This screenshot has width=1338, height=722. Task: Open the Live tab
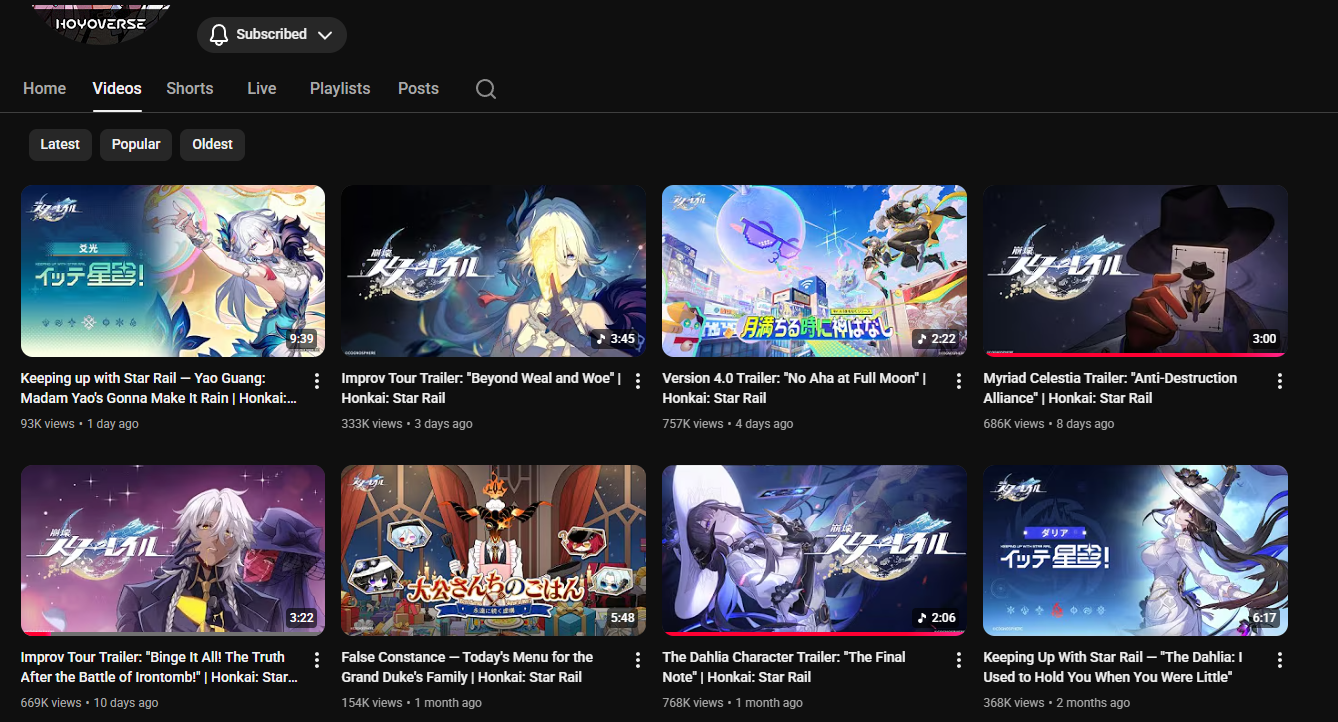tap(262, 89)
